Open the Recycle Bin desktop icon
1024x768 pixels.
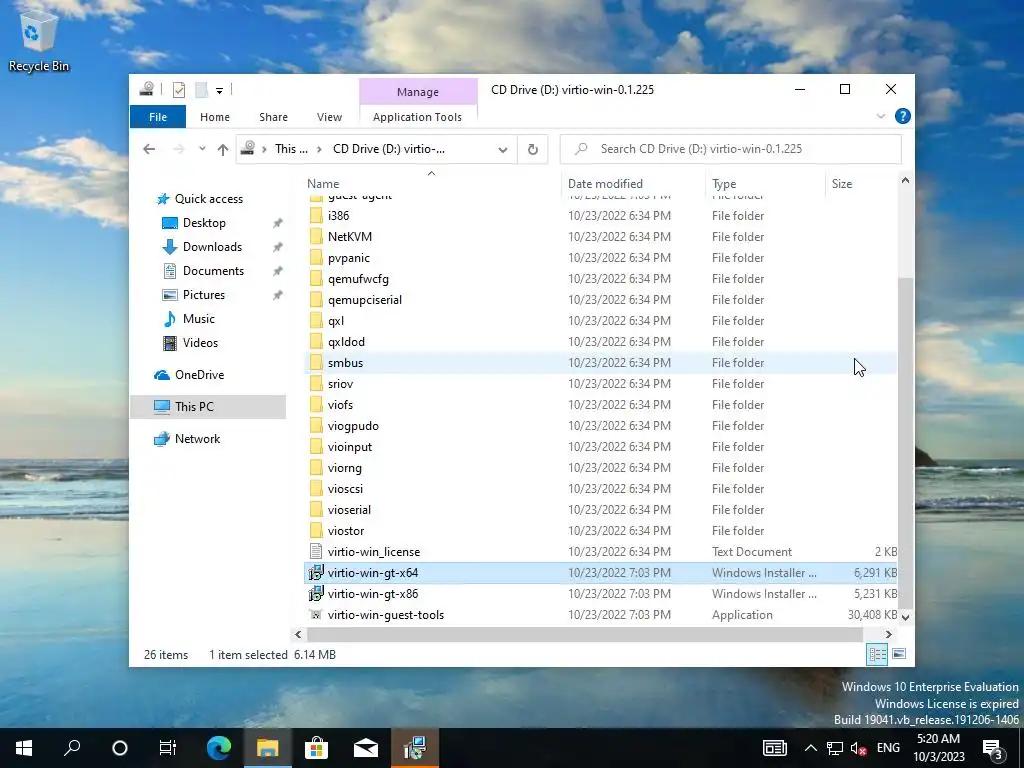pyautogui.click(x=39, y=40)
